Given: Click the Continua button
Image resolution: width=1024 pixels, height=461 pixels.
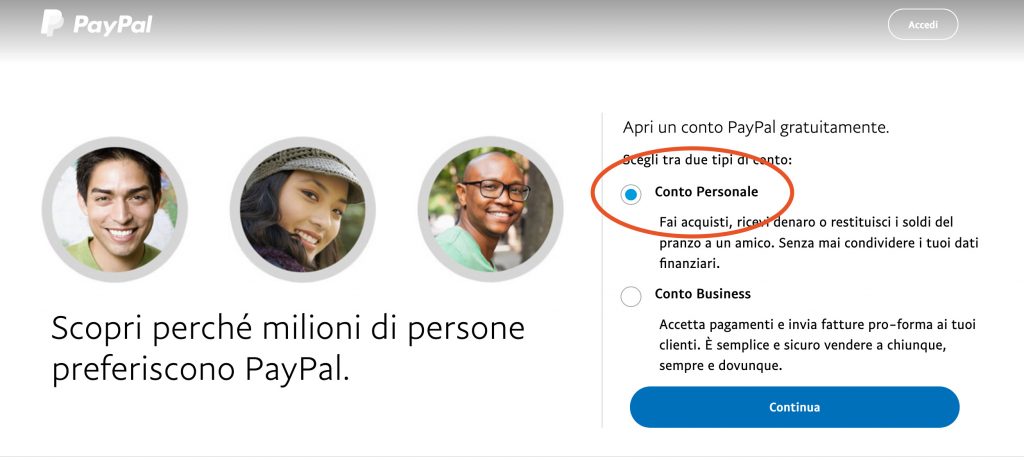Looking at the screenshot, I should (794, 407).
